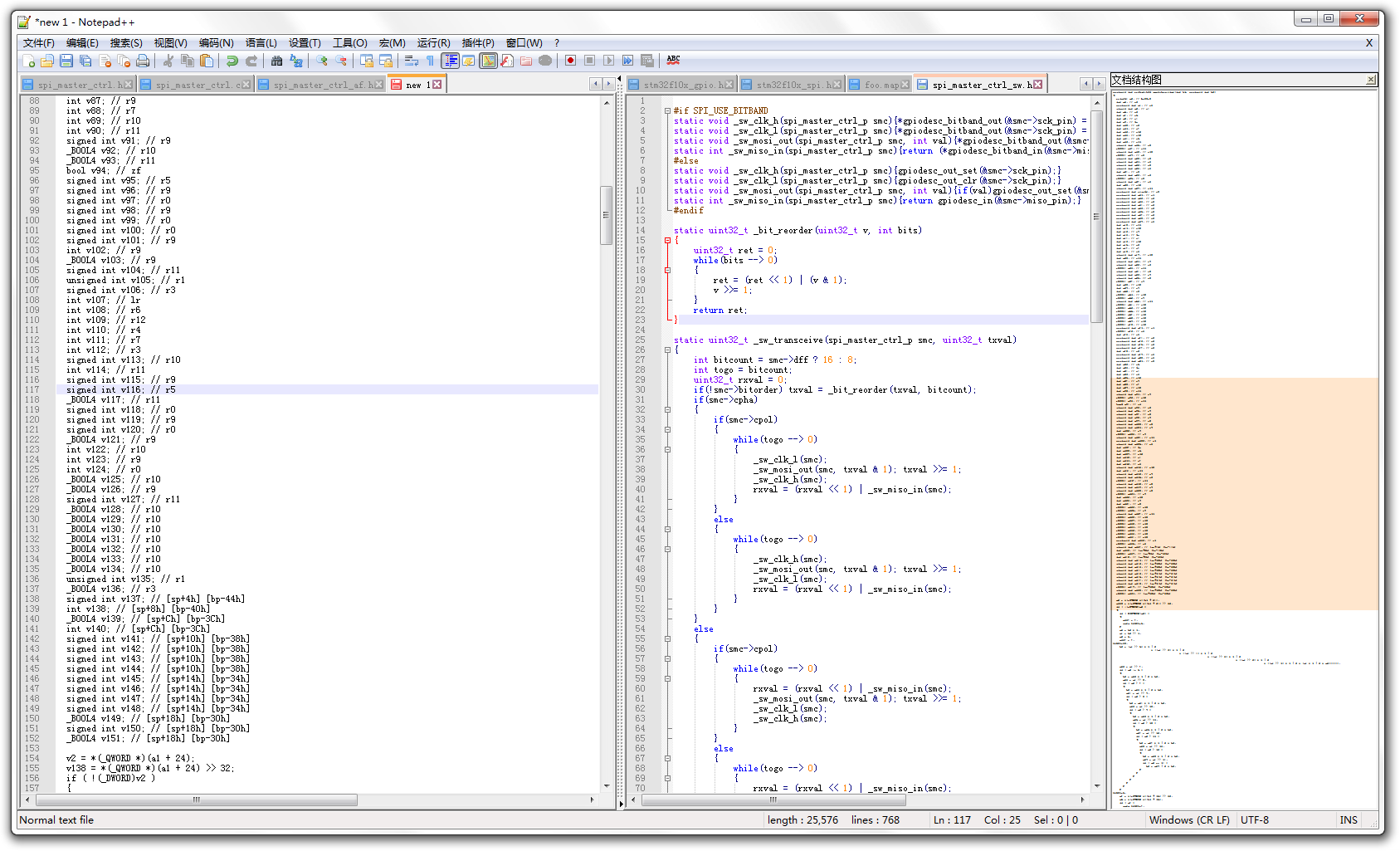Click the left pane vertical scrollbar thumb

(606, 215)
